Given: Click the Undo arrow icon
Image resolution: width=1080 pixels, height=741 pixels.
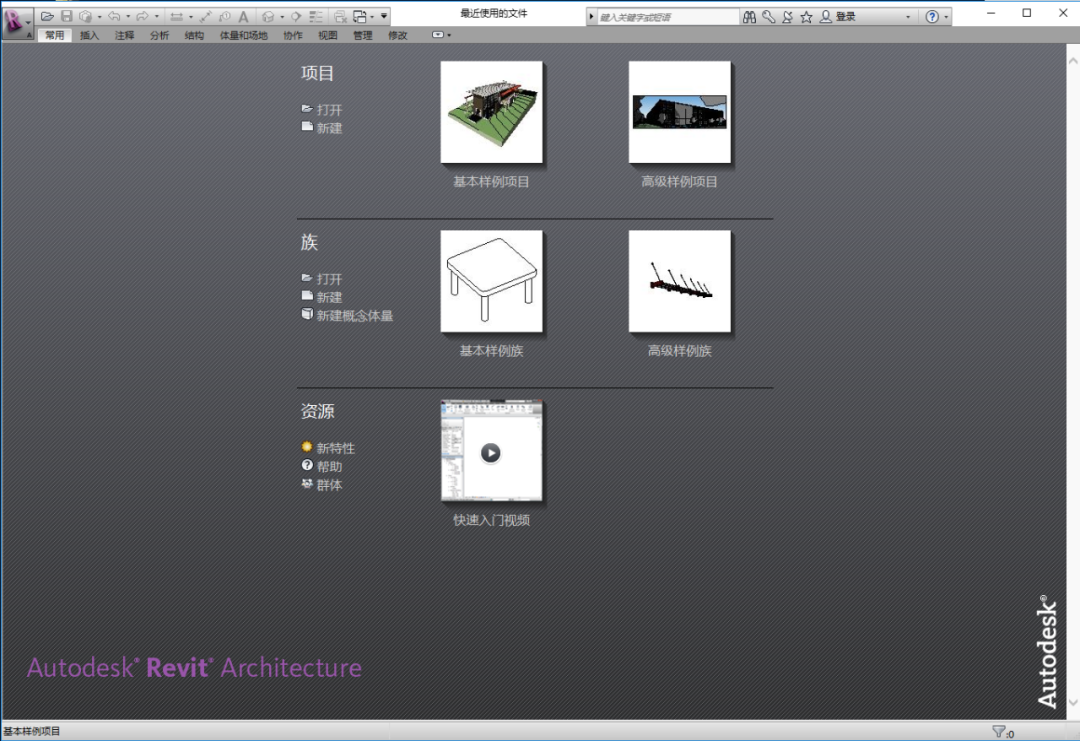Looking at the screenshot, I should [x=114, y=16].
